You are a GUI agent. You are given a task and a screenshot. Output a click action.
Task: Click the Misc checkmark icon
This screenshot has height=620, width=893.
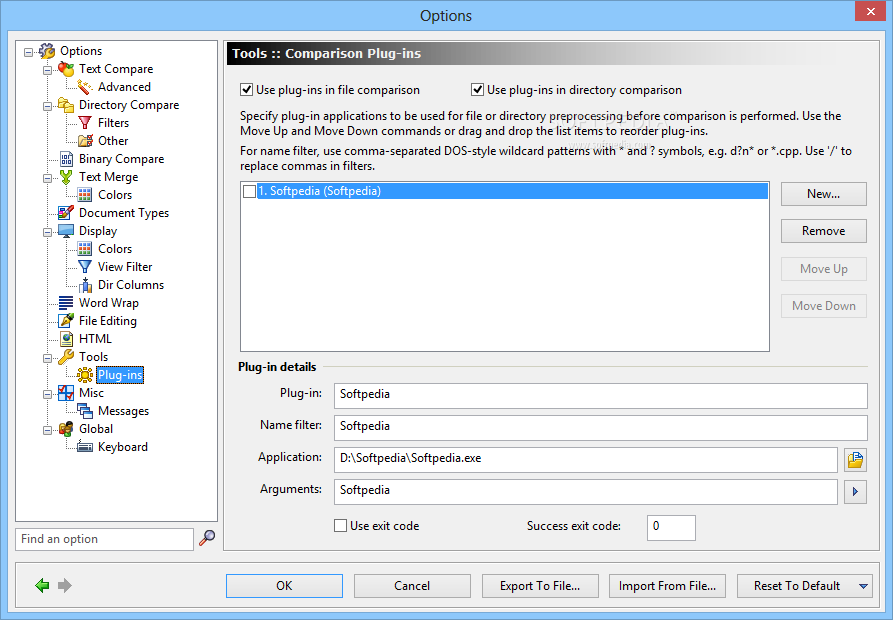pyautogui.click(x=66, y=393)
